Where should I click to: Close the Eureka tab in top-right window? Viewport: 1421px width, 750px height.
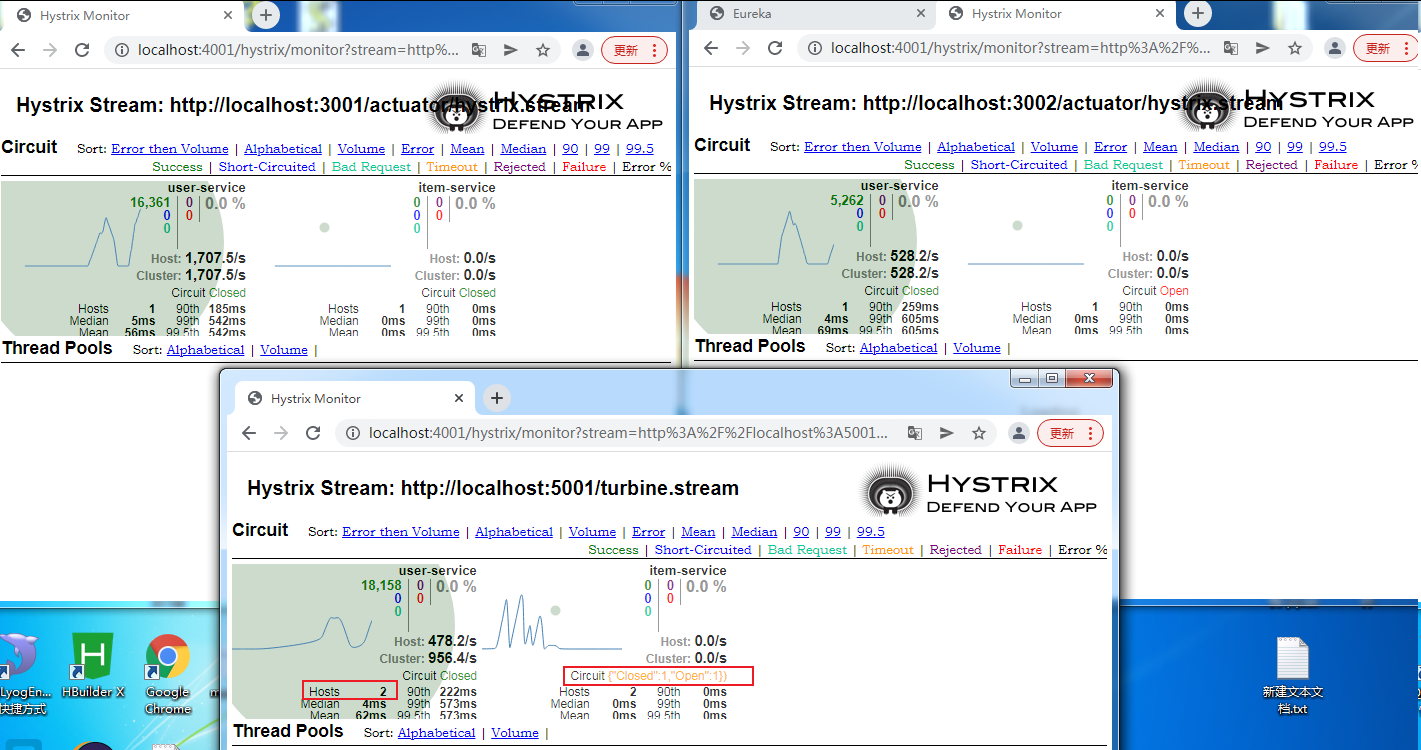click(921, 14)
